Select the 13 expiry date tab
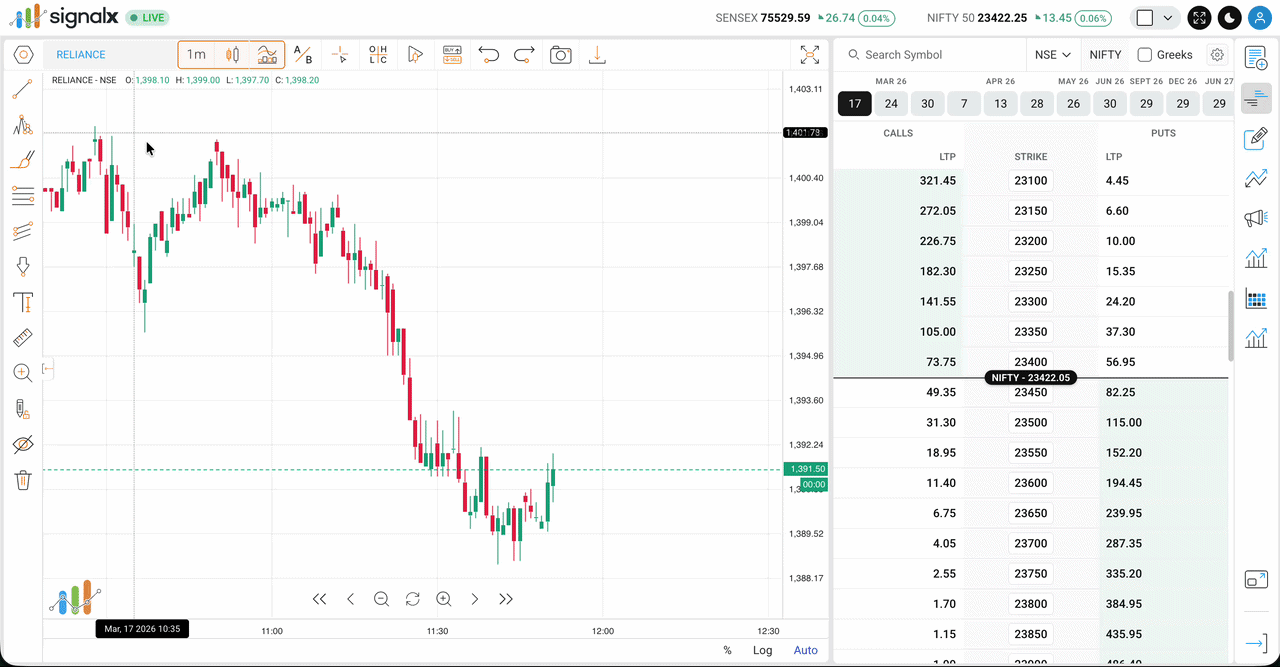Viewport: 1280px width, 667px height. tap(1001, 104)
